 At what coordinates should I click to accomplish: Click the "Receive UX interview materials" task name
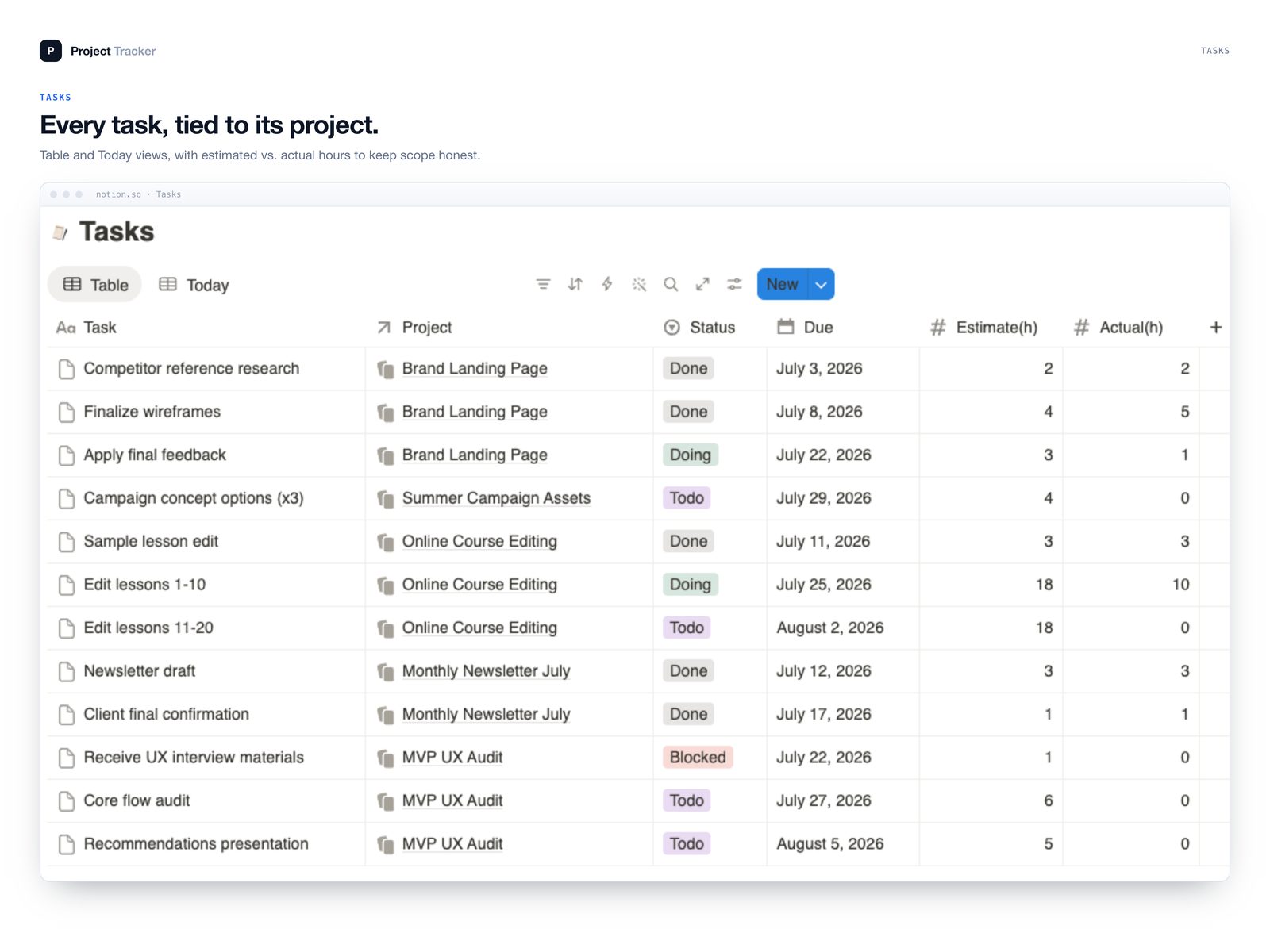tap(194, 758)
